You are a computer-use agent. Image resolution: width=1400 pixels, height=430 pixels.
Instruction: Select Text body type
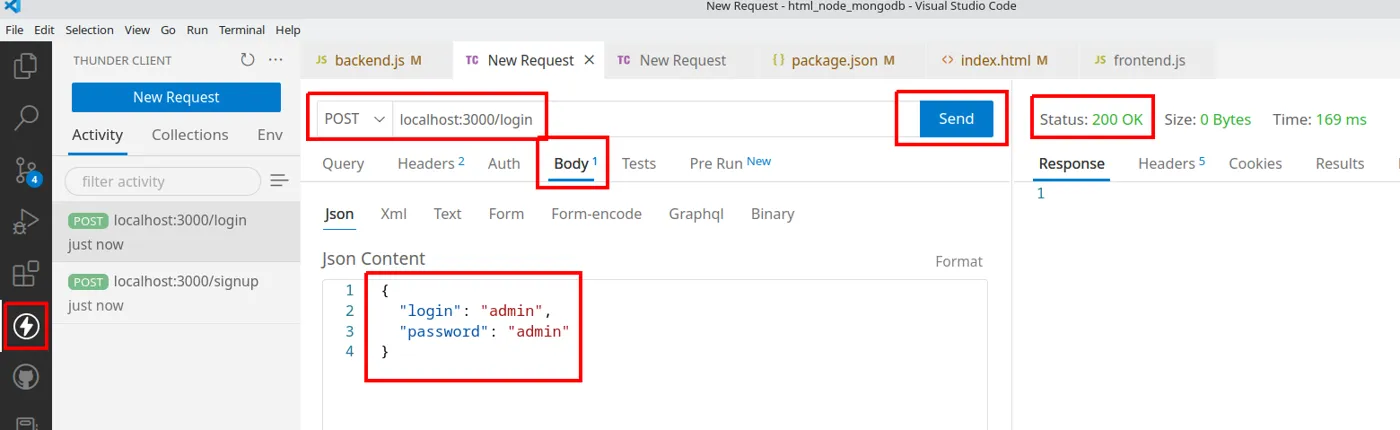pyautogui.click(x=447, y=214)
